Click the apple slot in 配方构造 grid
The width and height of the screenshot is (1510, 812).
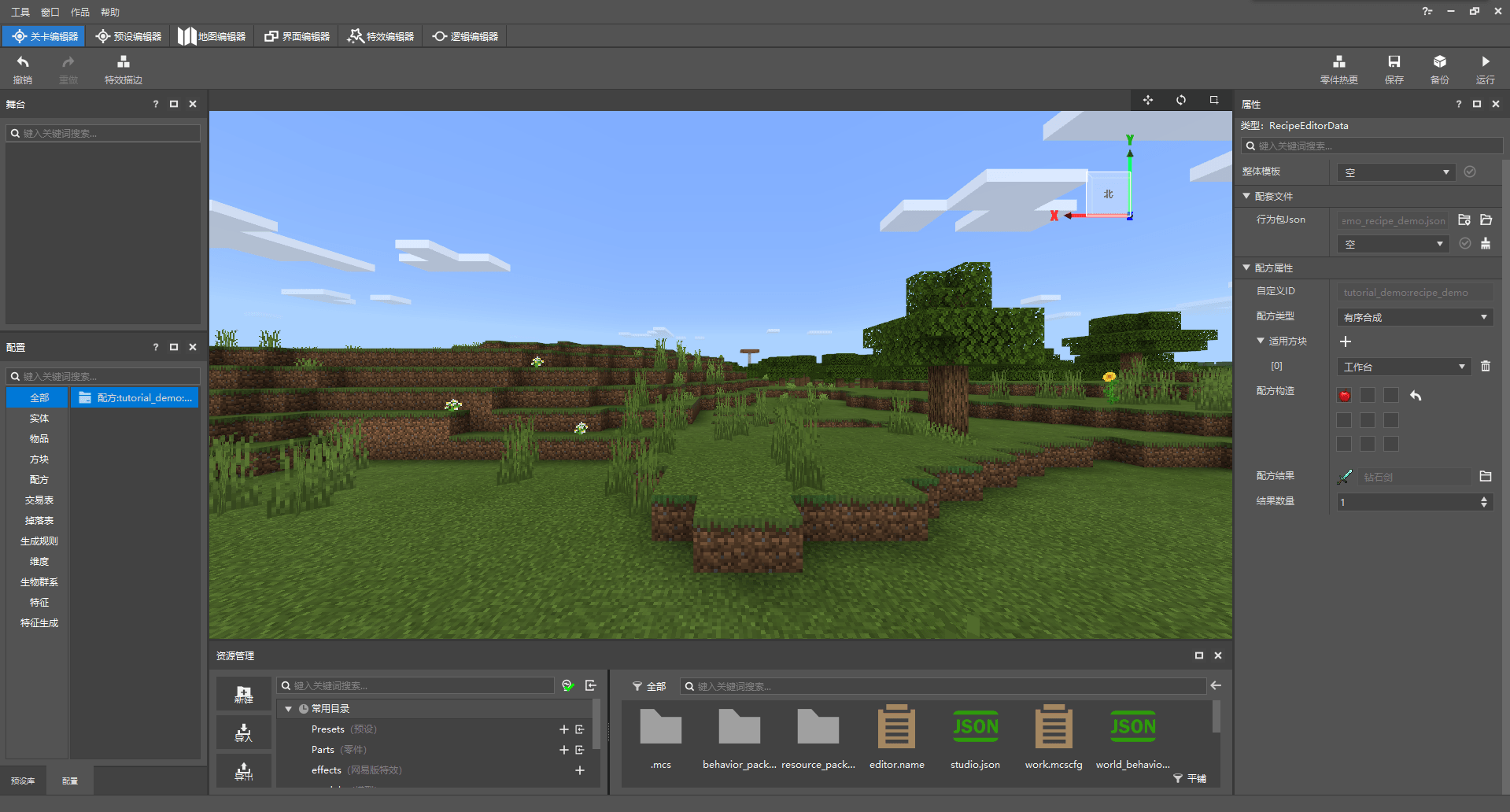(x=1345, y=395)
